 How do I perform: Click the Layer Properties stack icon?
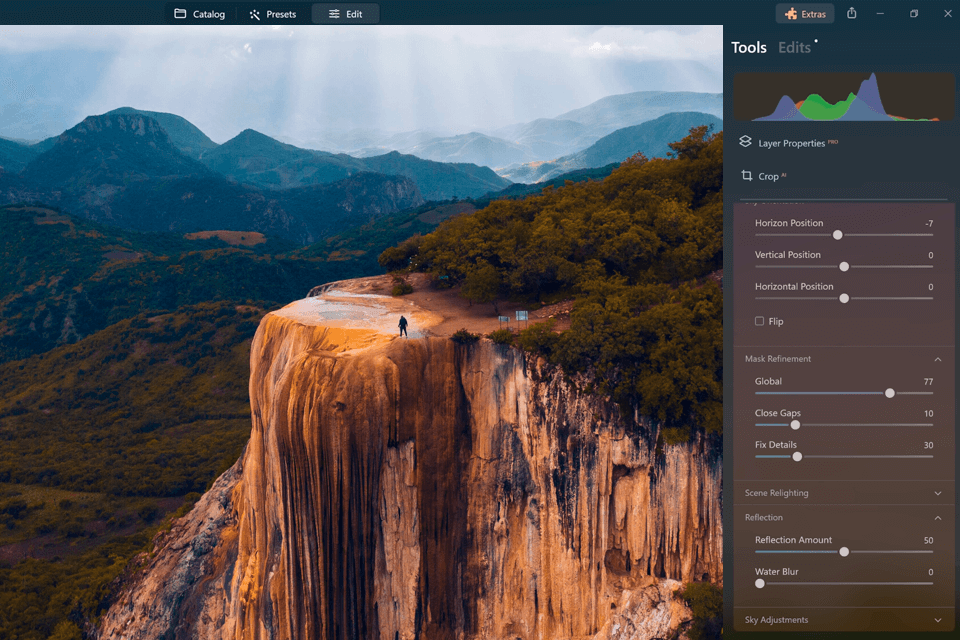pyautogui.click(x=745, y=141)
